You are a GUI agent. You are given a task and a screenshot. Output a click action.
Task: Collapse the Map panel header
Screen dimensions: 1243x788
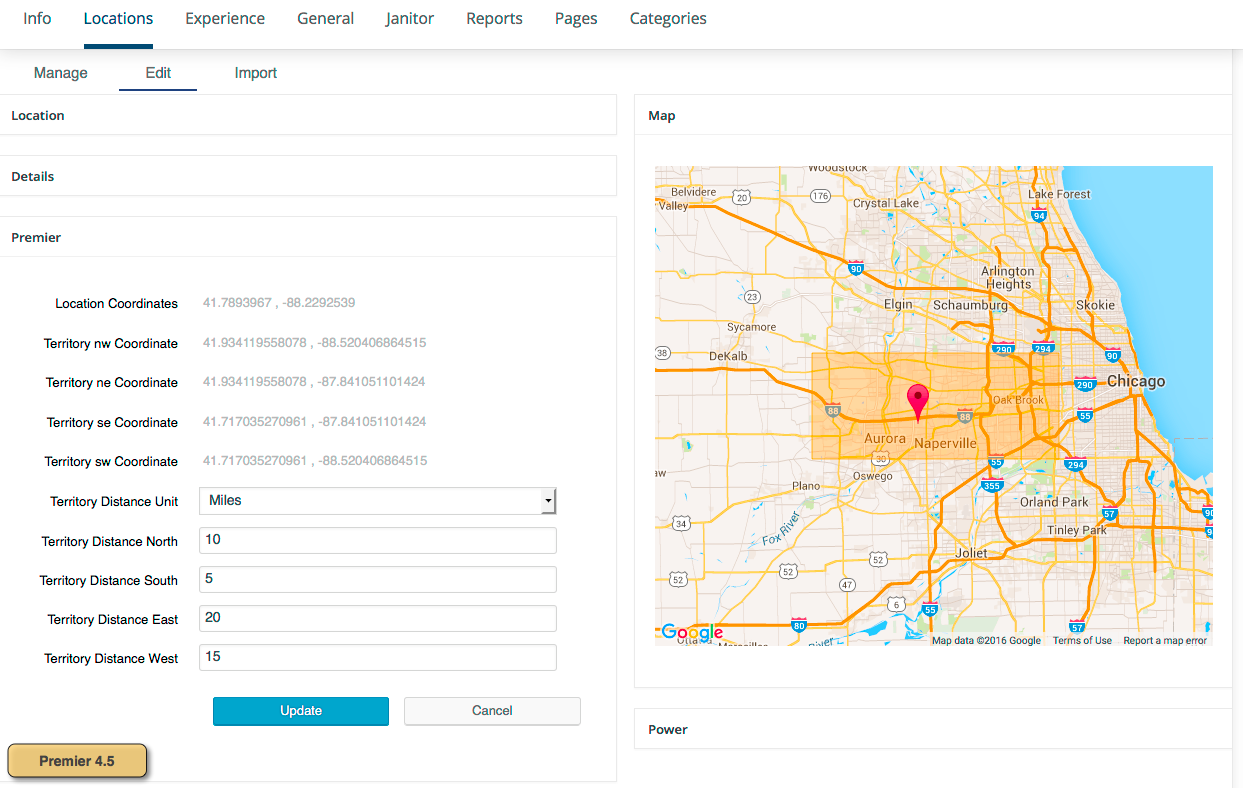click(x=933, y=115)
